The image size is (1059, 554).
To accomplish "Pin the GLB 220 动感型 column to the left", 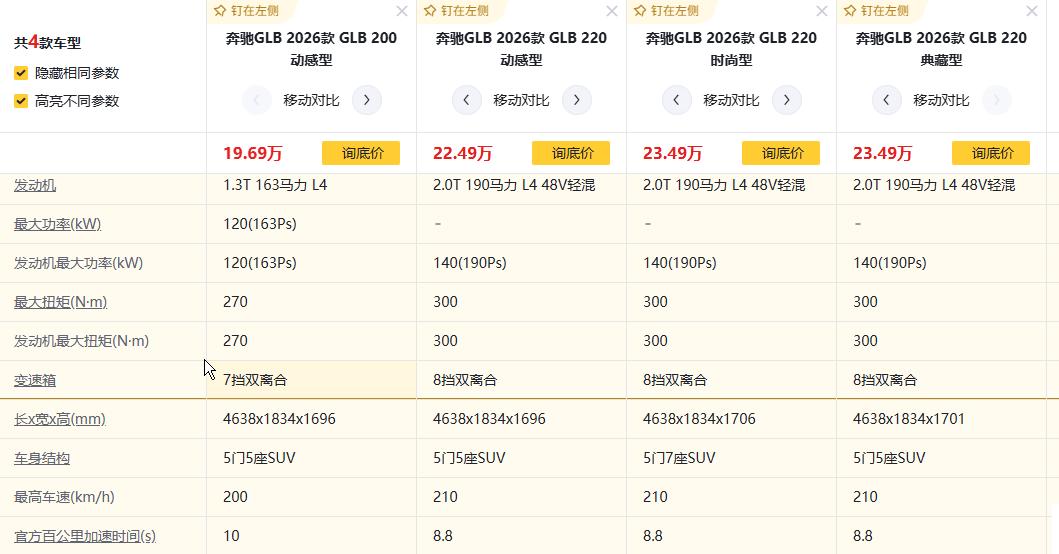I will (x=456, y=11).
